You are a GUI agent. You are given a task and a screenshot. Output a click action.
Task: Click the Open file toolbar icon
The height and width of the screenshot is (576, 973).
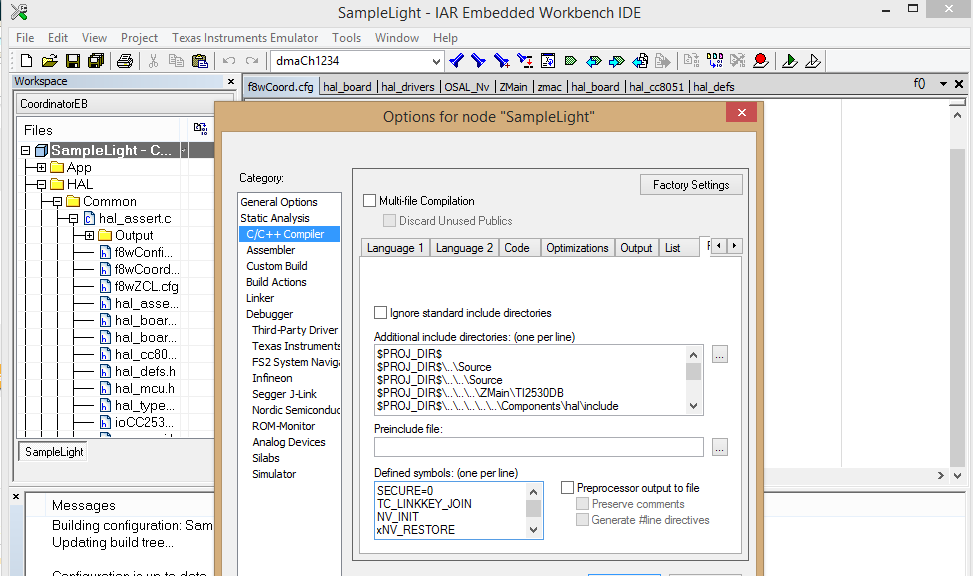50,61
